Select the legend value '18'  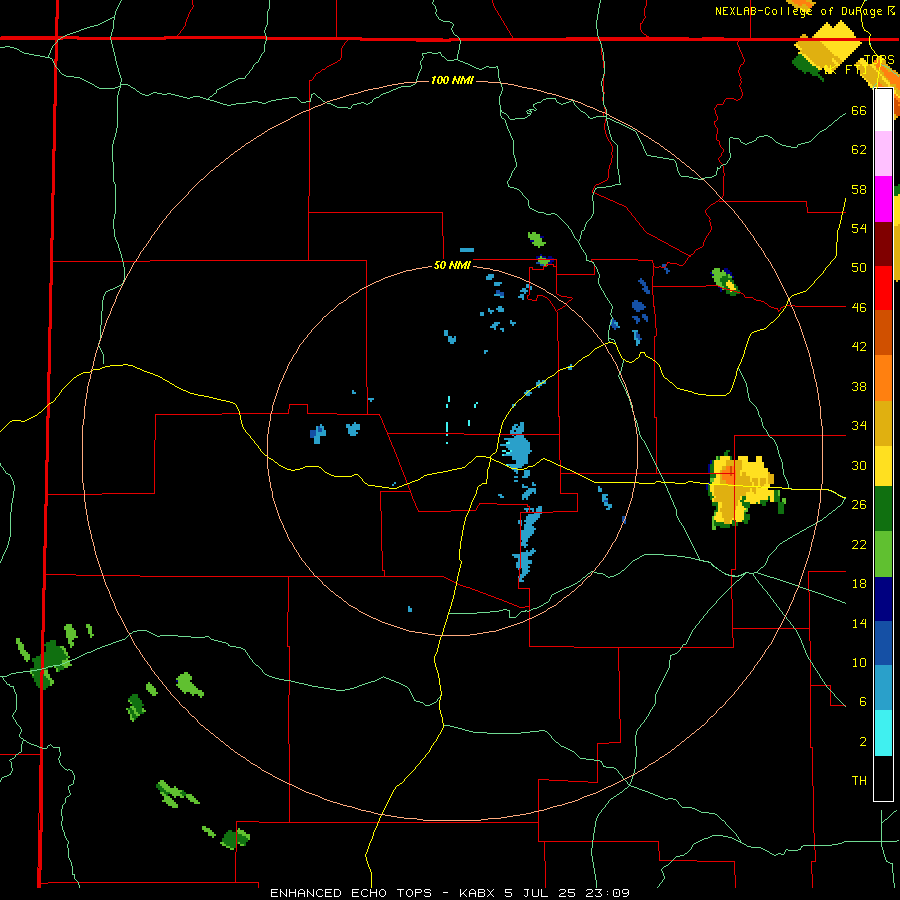(x=859, y=584)
